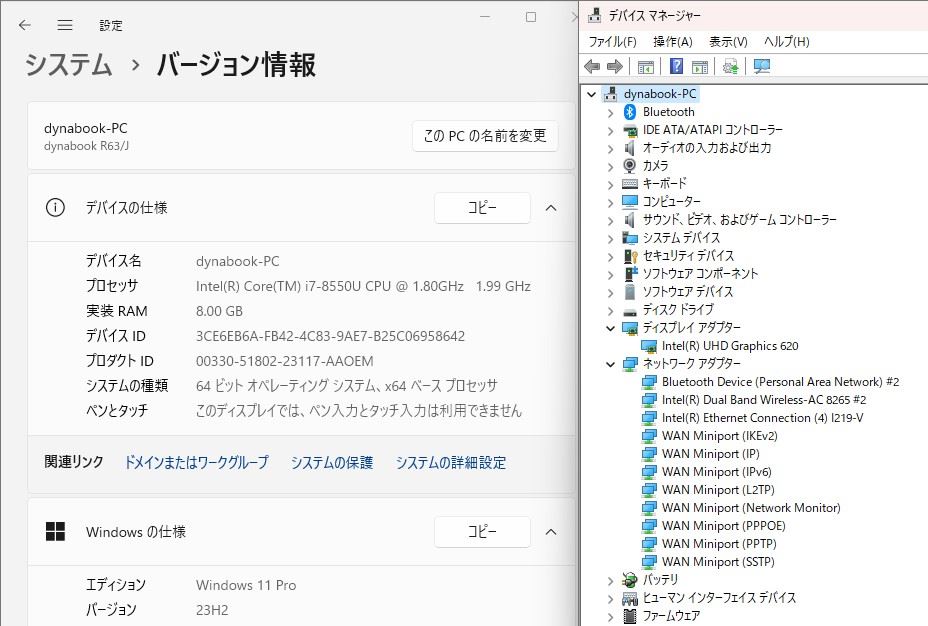Maximize the Settings window
The height and width of the screenshot is (626, 928).
(531, 17)
